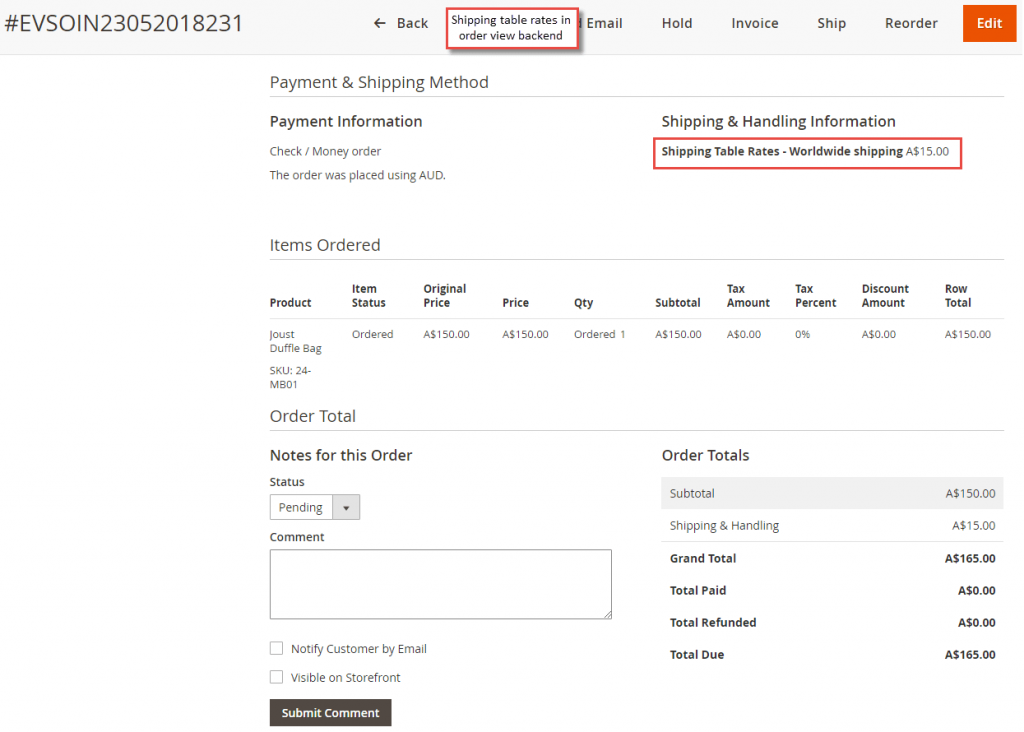
Task: Click the Edit button
Action: click(x=989, y=22)
